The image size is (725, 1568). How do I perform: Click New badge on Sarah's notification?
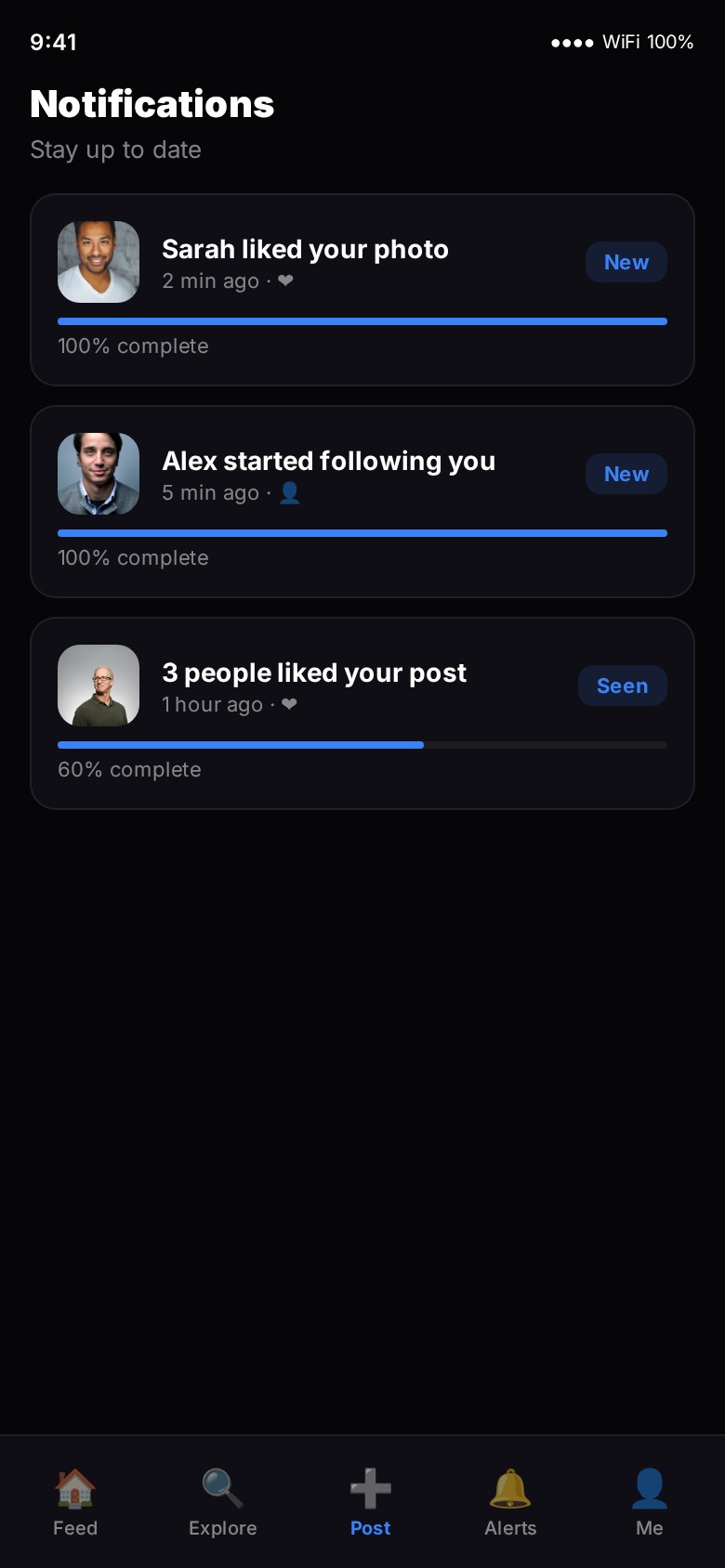(626, 262)
